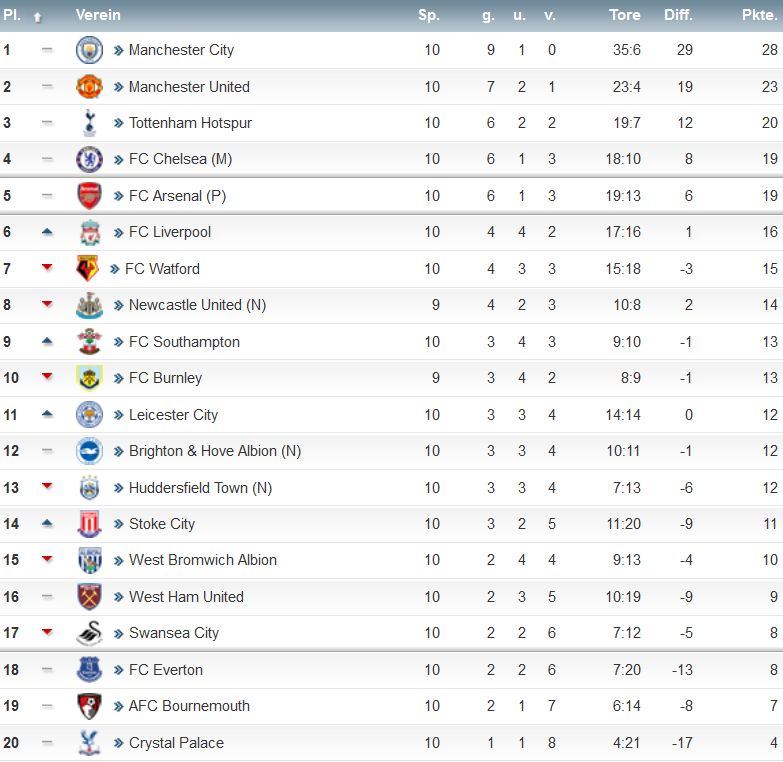Click the Verein column header
This screenshot has height=762, width=783.
[x=98, y=15]
